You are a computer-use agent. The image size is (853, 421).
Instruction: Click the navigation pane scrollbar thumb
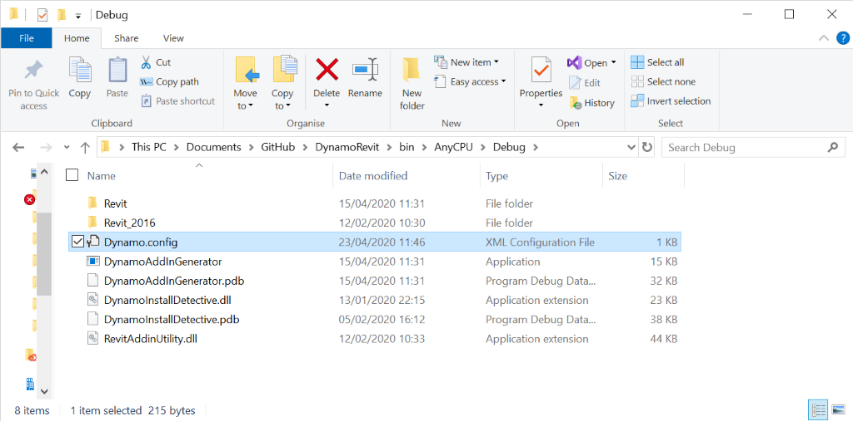(44, 254)
